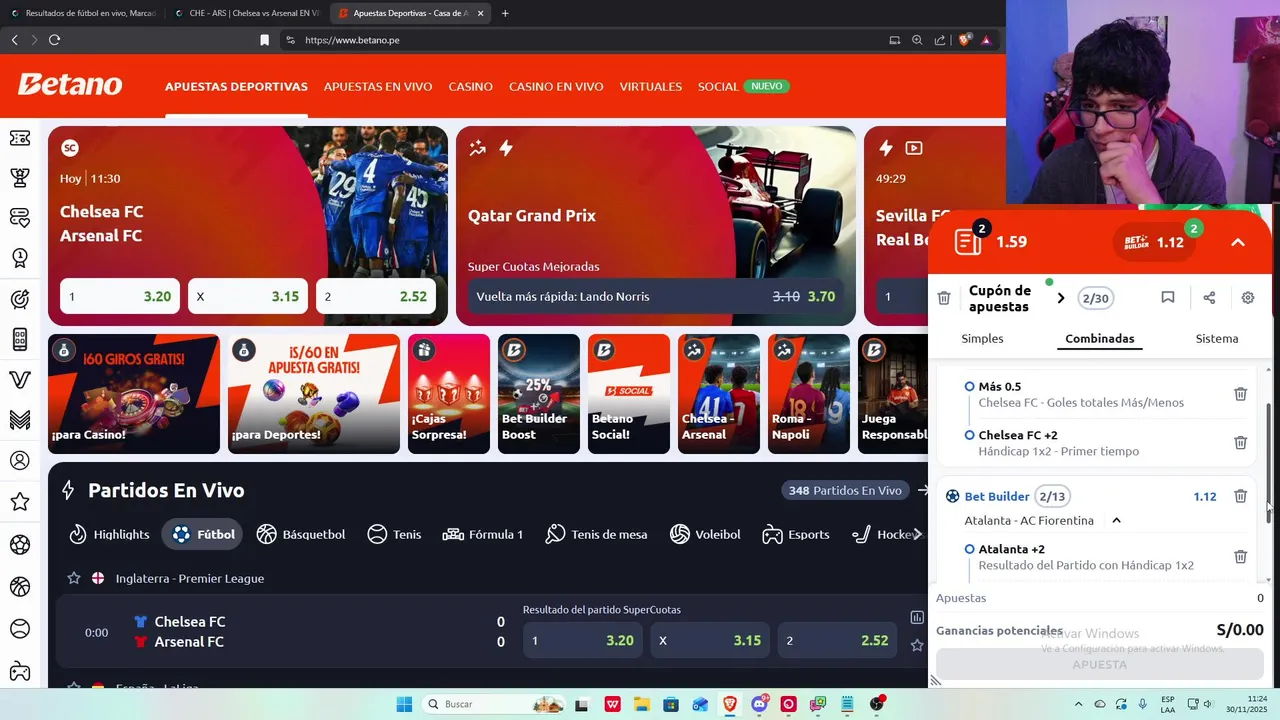Go to Casino section
The height and width of the screenshot is (720, 1280).
pyautogui.click(x=470, y=86)
